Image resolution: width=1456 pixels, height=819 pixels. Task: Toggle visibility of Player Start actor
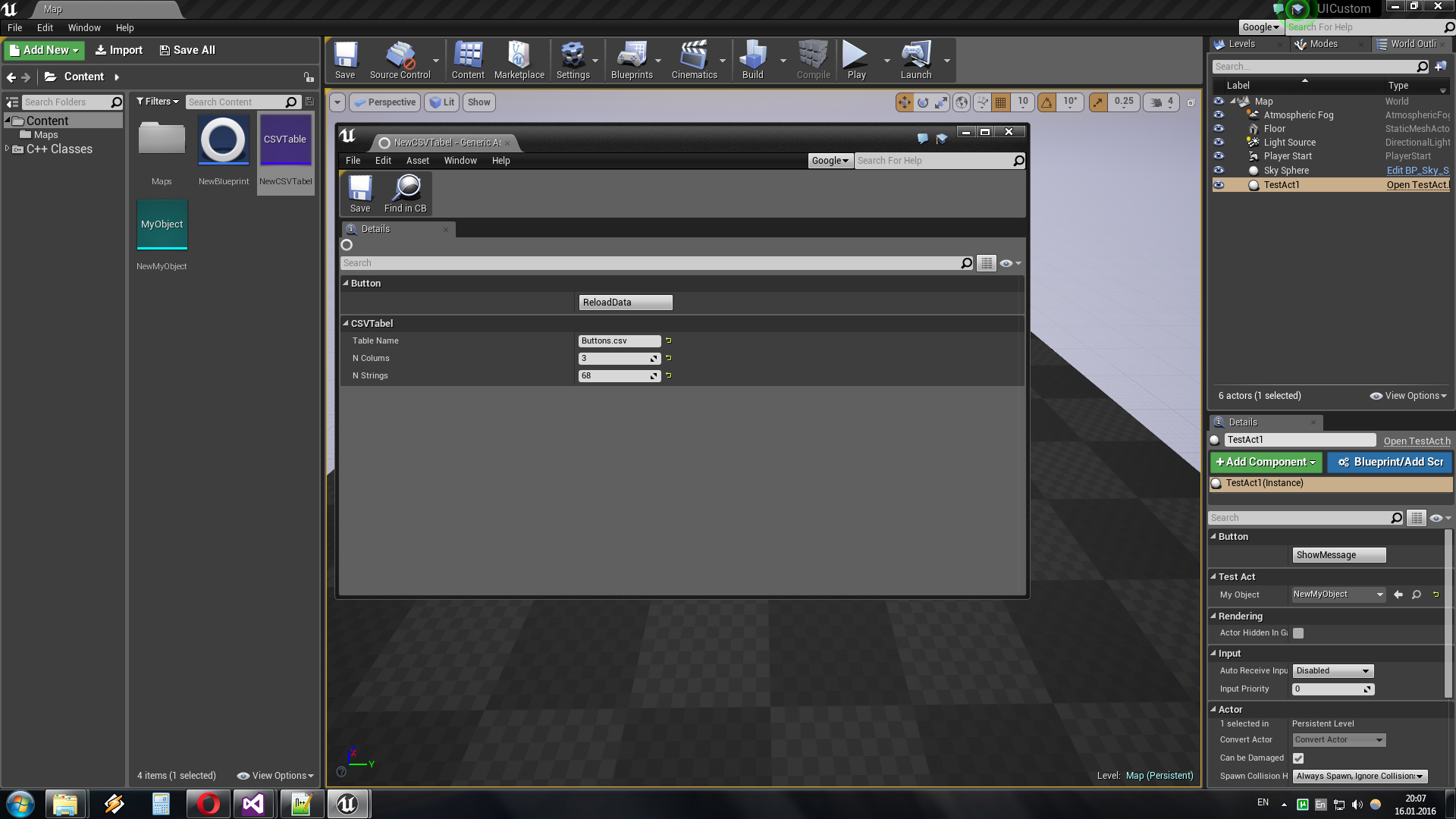(1219, 156)
